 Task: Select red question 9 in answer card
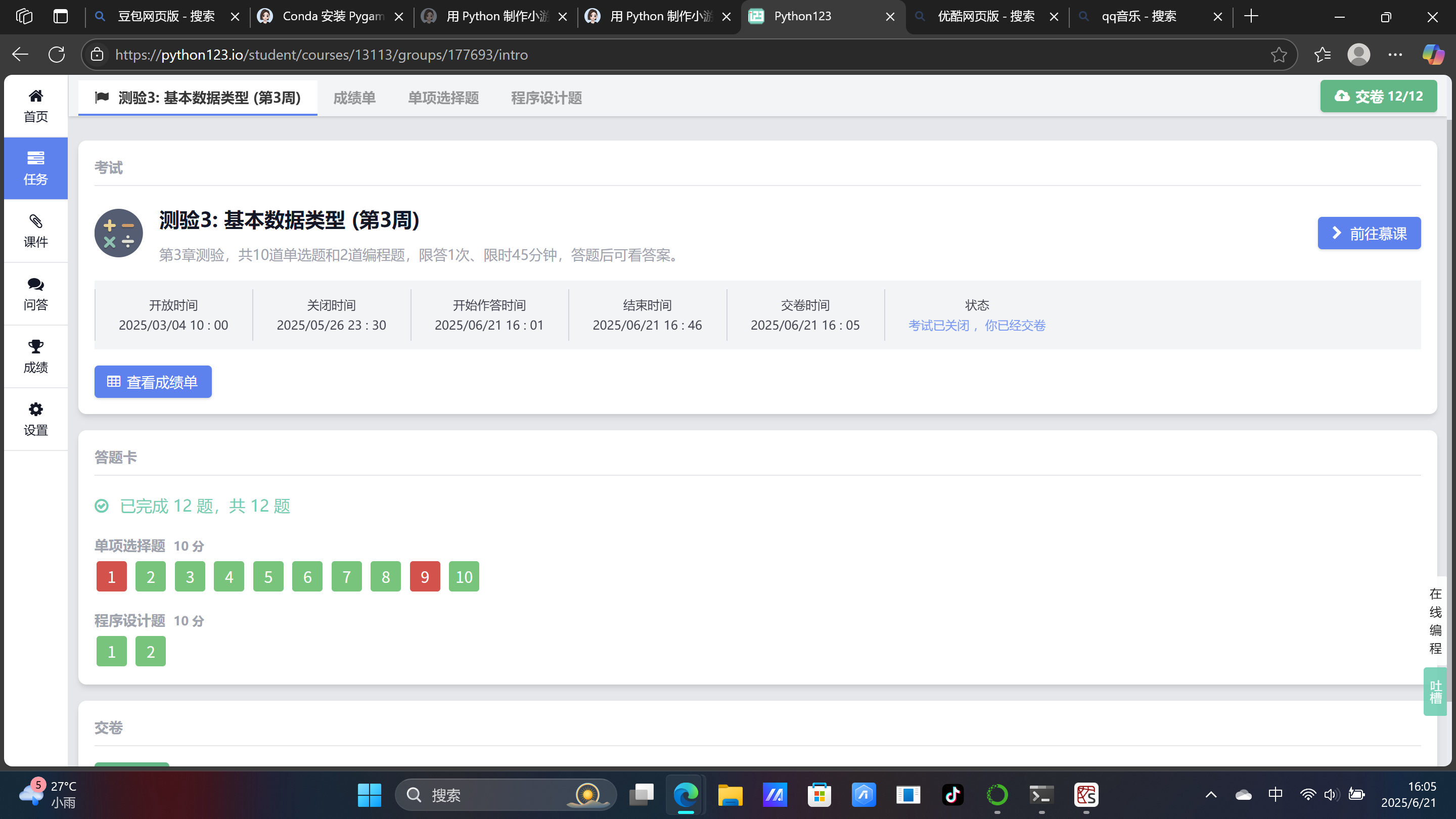click(425, 576)
